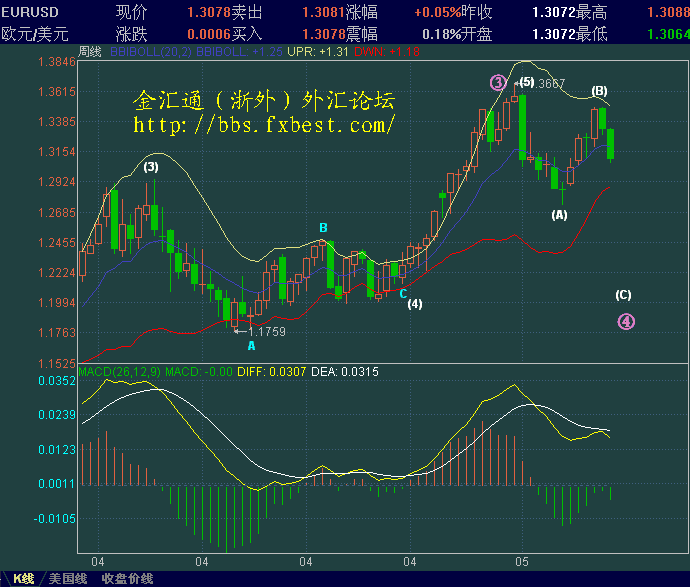Click the 现价 value 1.3078
Image resolution: width=690 pixels, height=587 pixels.
[x=209, y=12]
